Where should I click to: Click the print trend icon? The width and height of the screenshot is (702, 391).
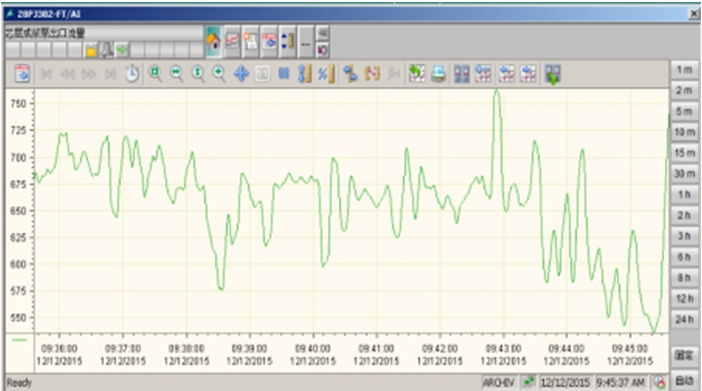point(439,73)
